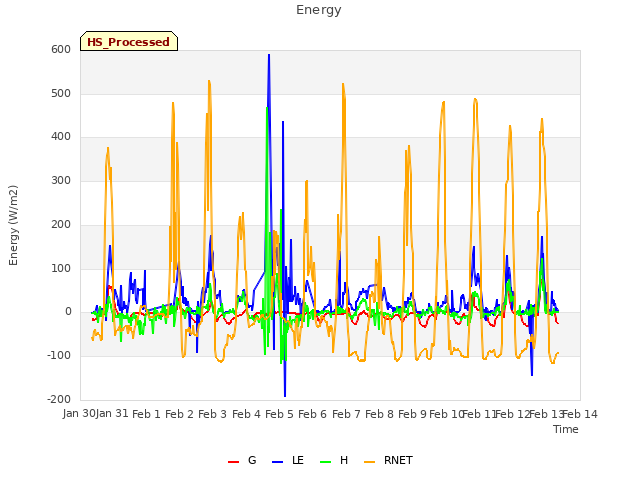Click the Feb 1 x-axis date label
The image size is (640, 480).
(x=147, y=414)
